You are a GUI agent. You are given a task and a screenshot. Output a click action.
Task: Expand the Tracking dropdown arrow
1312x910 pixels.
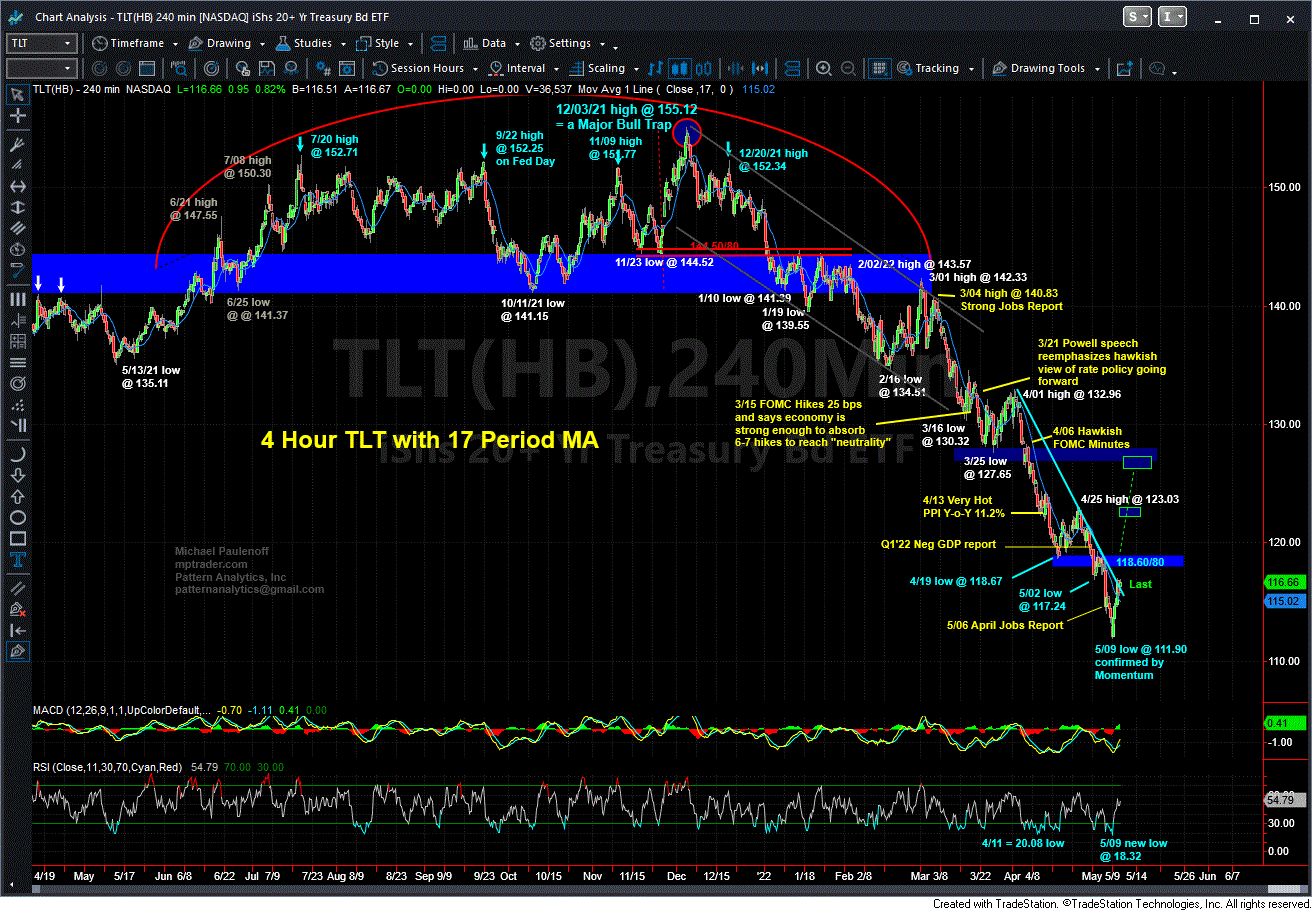pyautogui.click(x=969, y=69)
